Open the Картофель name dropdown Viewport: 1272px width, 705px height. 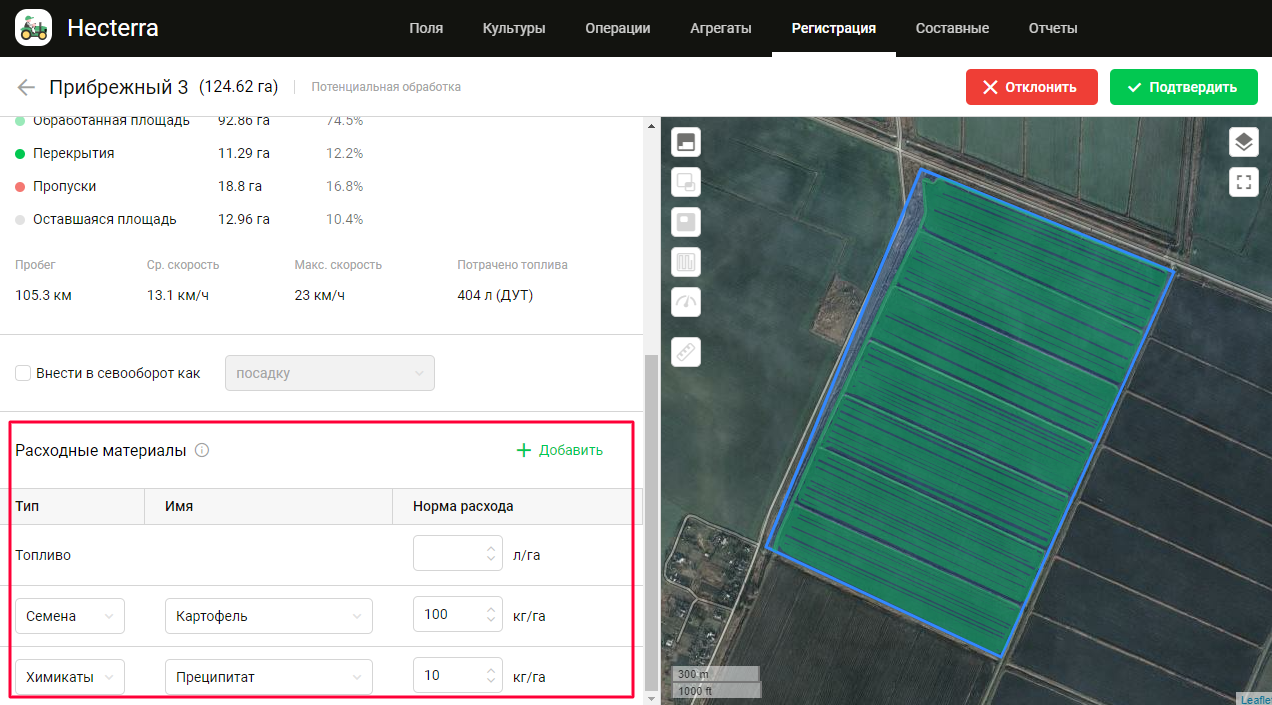tap(268, 616)
